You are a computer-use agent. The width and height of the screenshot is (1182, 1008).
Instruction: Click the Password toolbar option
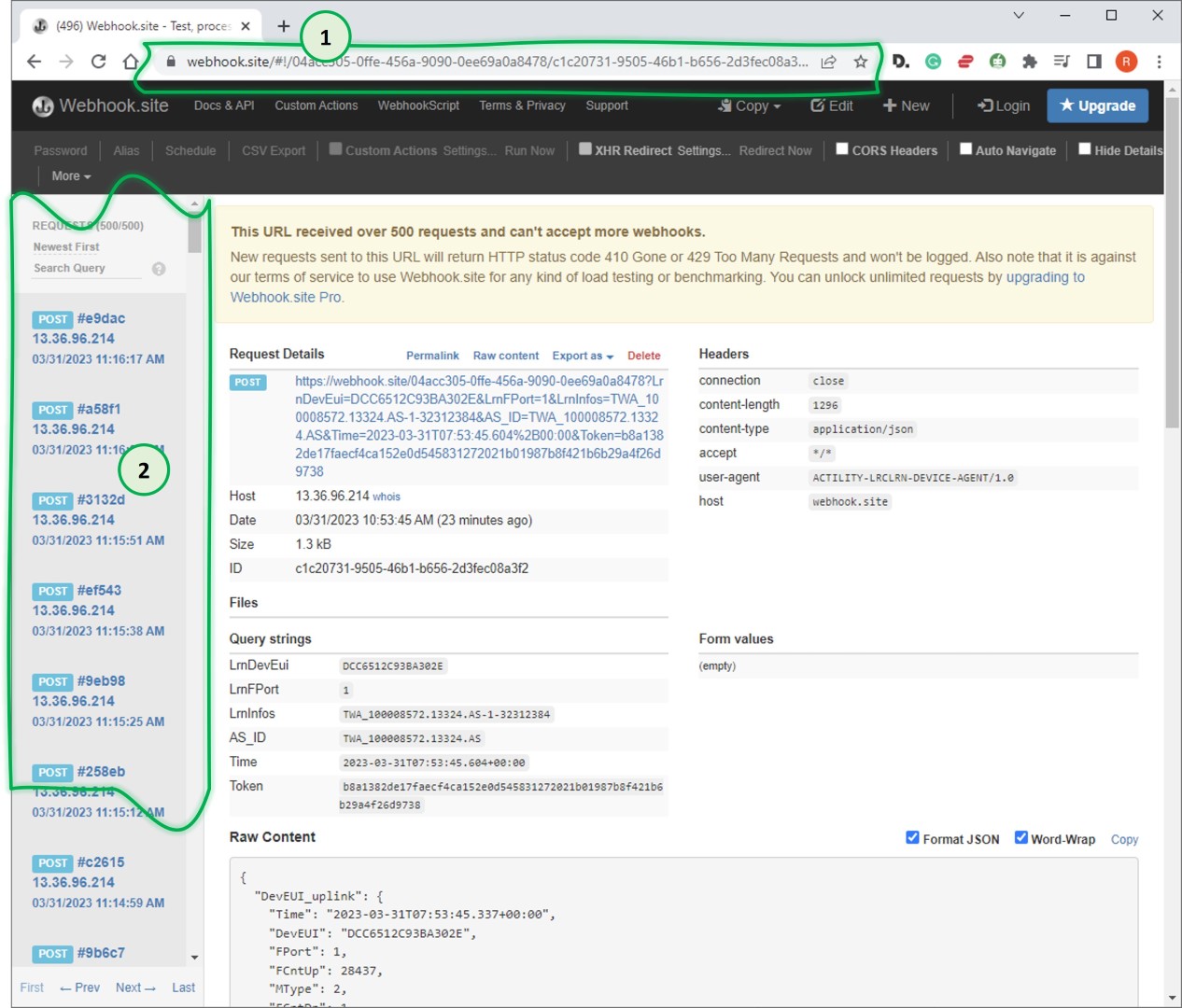(x=61, y=150)
